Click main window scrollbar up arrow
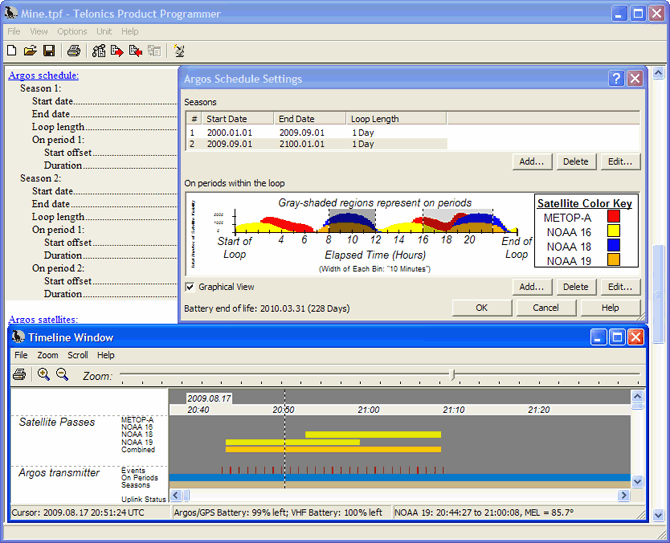This screenshot has height=543, width=670. pos(658,73)
